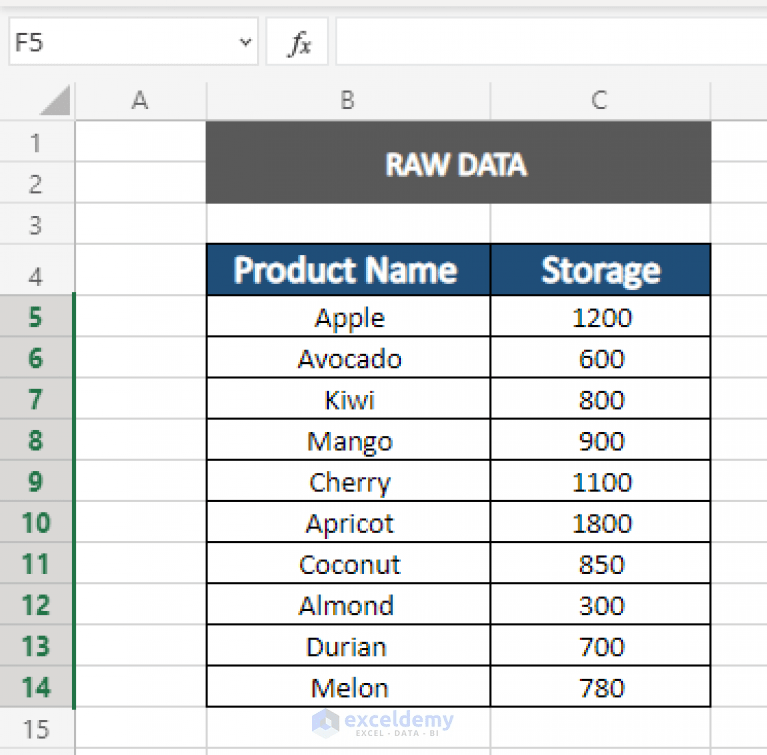This screenshot has height=755, width=767.
Task: Select the cell containing Melon
Action: pyautogui.click(x=348, y=686)
